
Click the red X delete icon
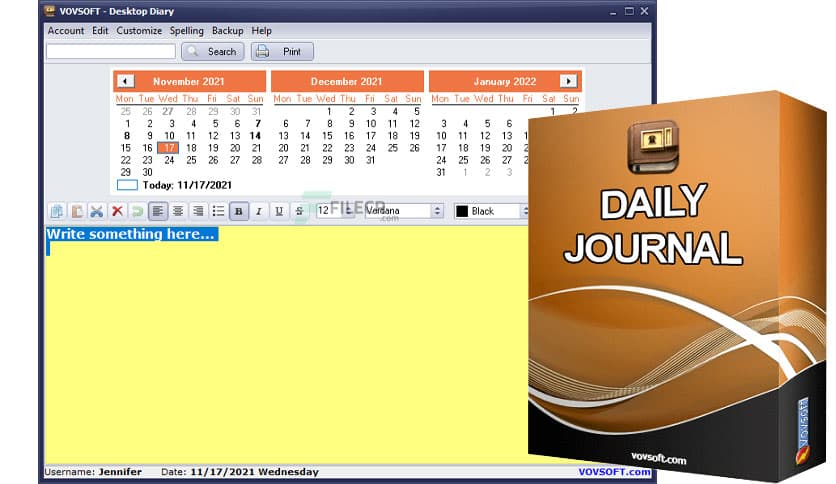[117, 211]
